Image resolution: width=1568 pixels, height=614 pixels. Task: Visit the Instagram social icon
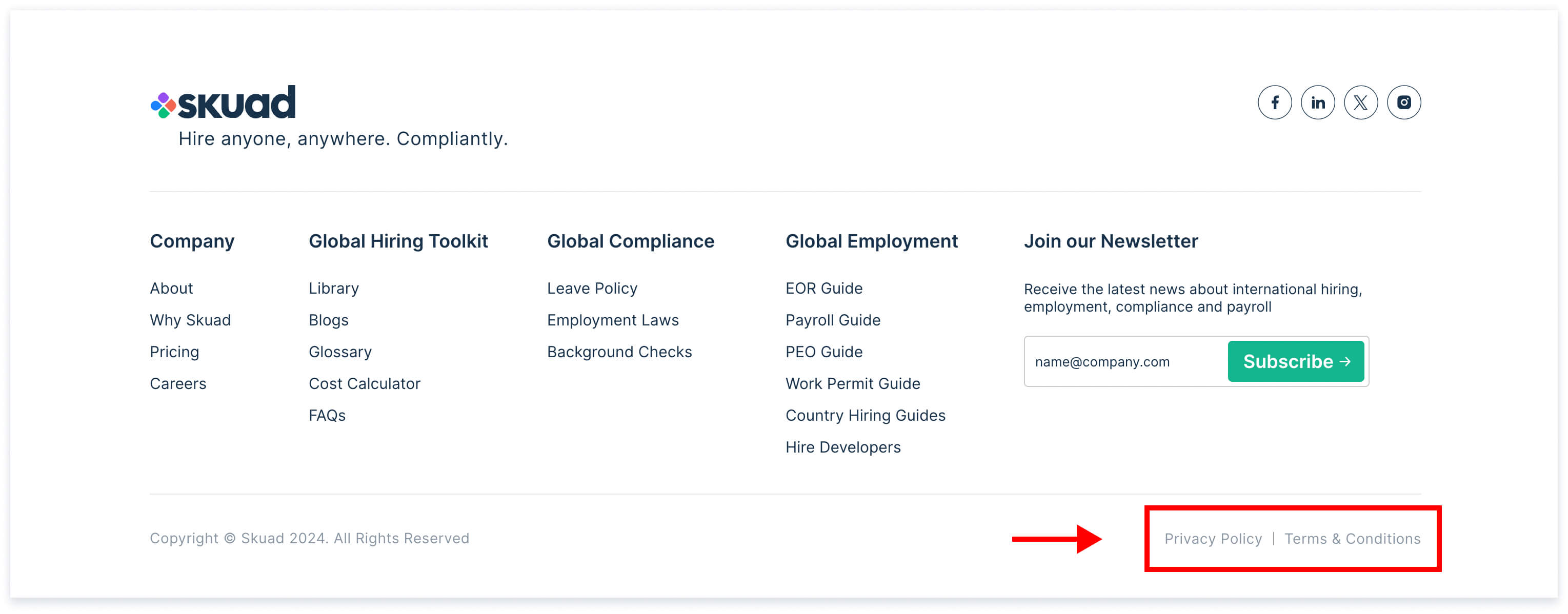tap(1403, 102)
